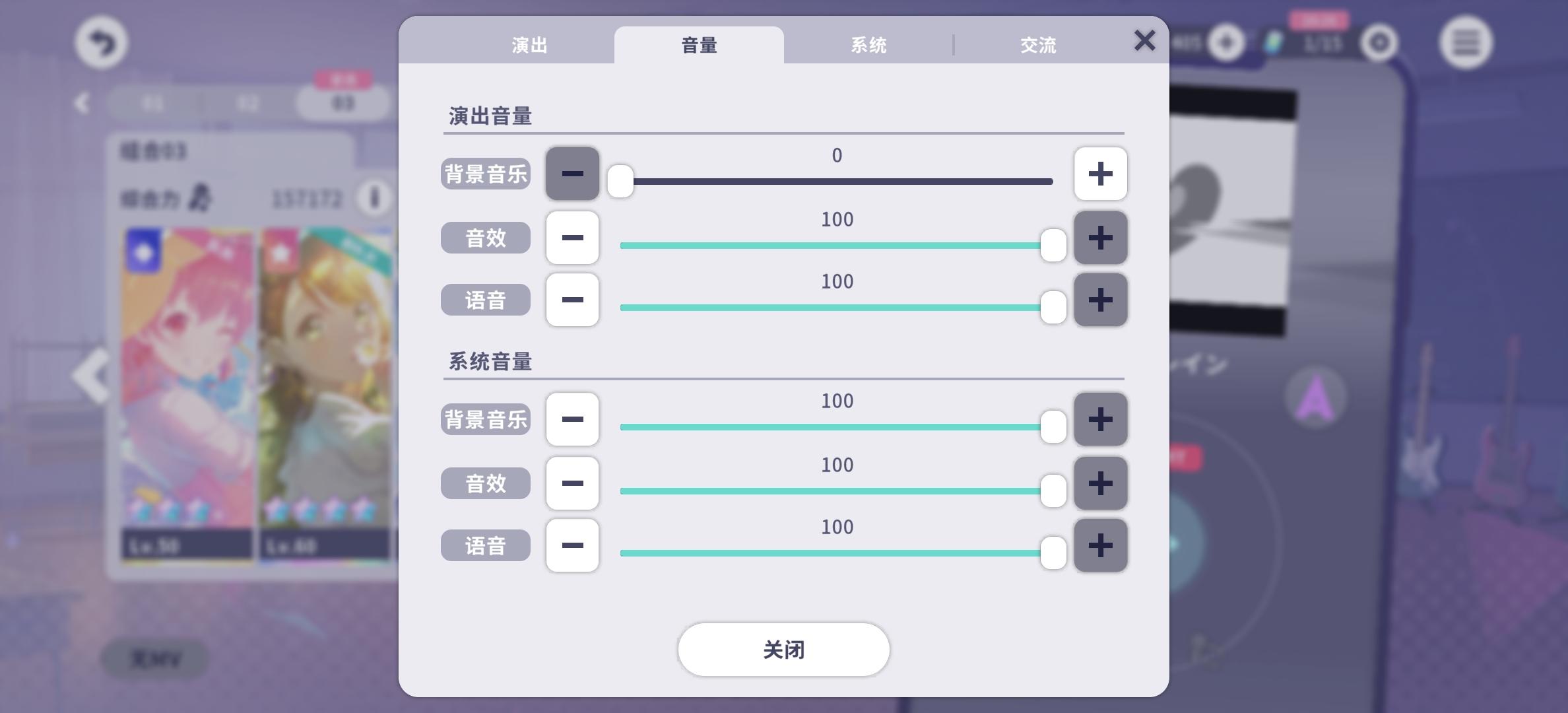Click the team info icon beside power
Screen dimensions: 1568x713
374,197
